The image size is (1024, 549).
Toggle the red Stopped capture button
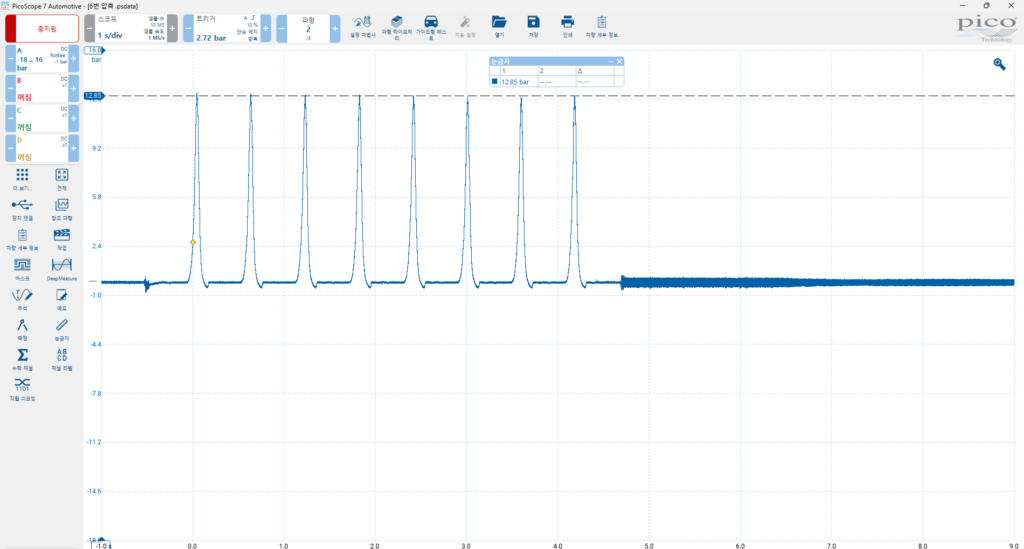pos(41,28)
